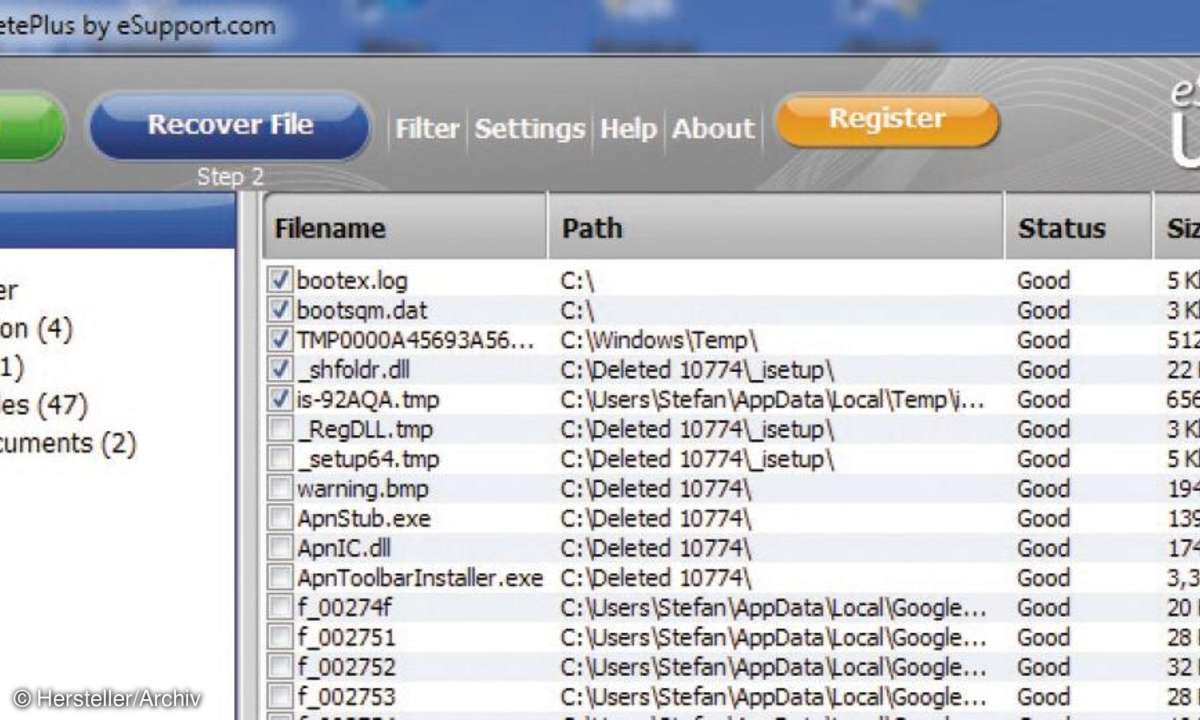Screen dimensions: 1200x720
Task: Click the Status cell of warning.bmp
Action: [x=1044, y=489]
